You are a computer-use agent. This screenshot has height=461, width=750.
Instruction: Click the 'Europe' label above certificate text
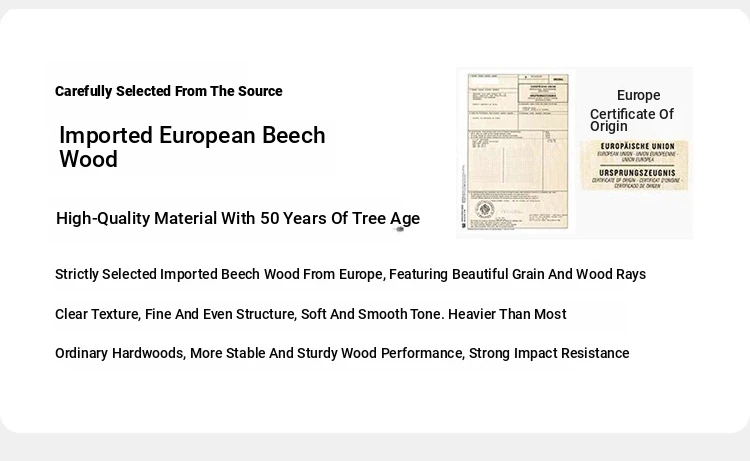639,95
